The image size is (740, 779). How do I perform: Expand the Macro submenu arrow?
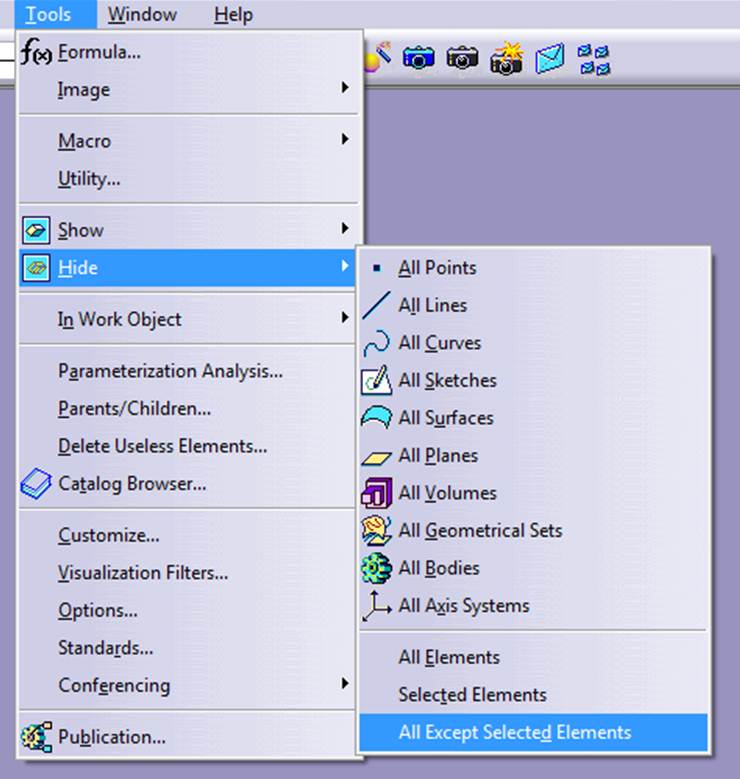[x=345, y=140]
